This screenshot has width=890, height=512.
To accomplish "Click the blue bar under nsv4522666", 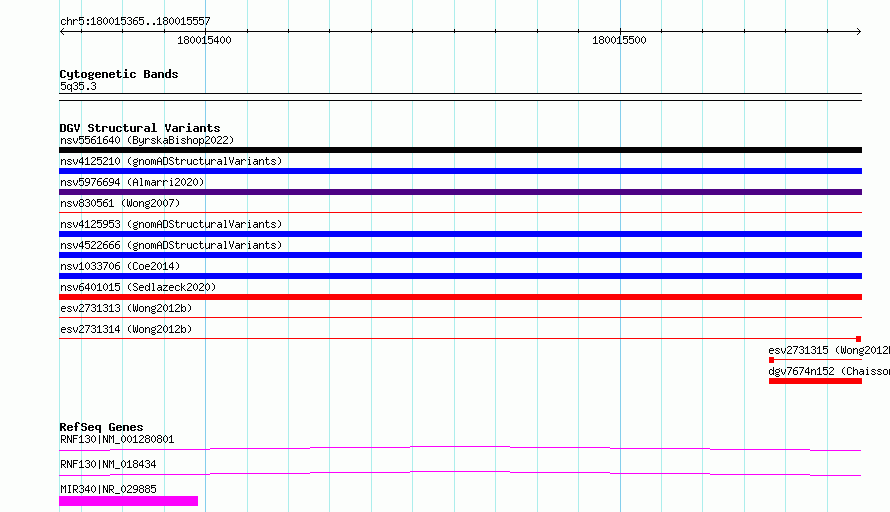I will [460, 255].
